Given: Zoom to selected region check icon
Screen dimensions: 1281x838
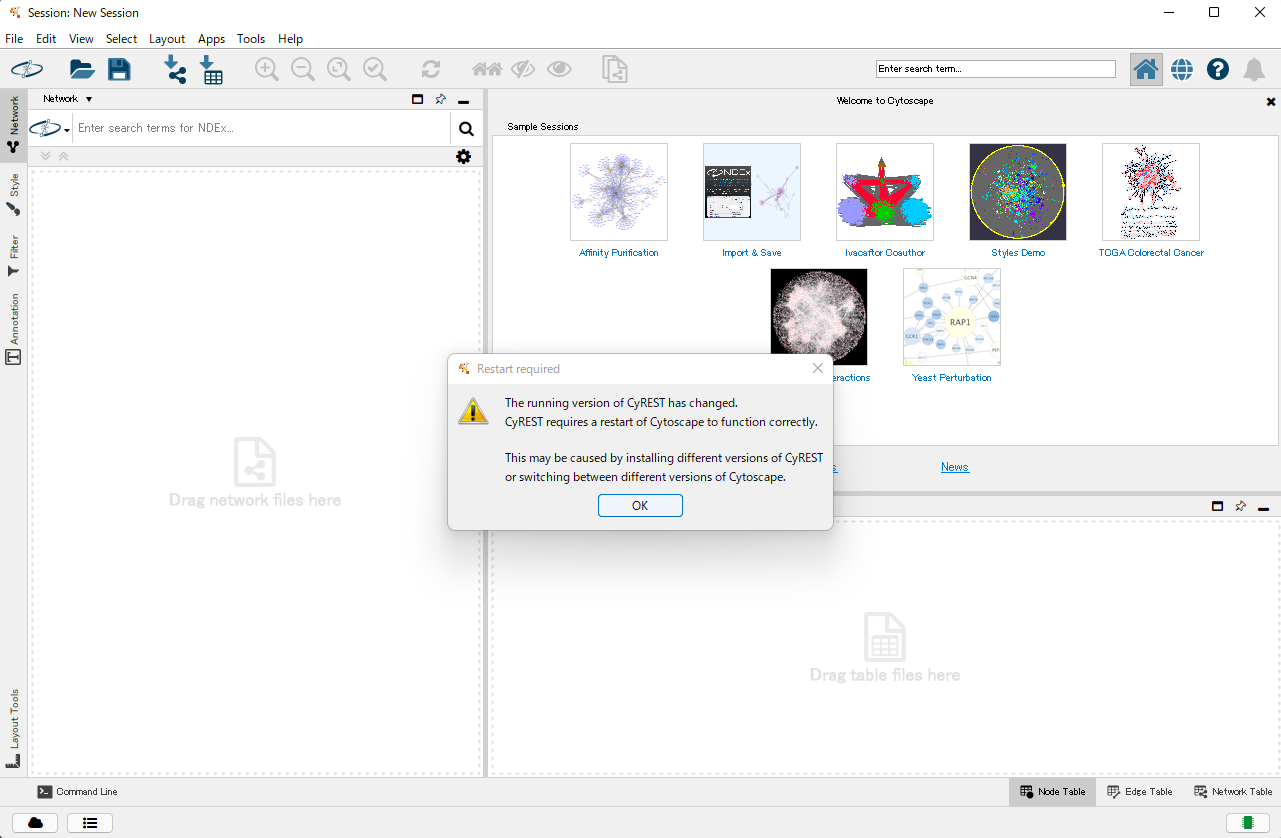Looking at the screenshot, I should pos(375,69).
